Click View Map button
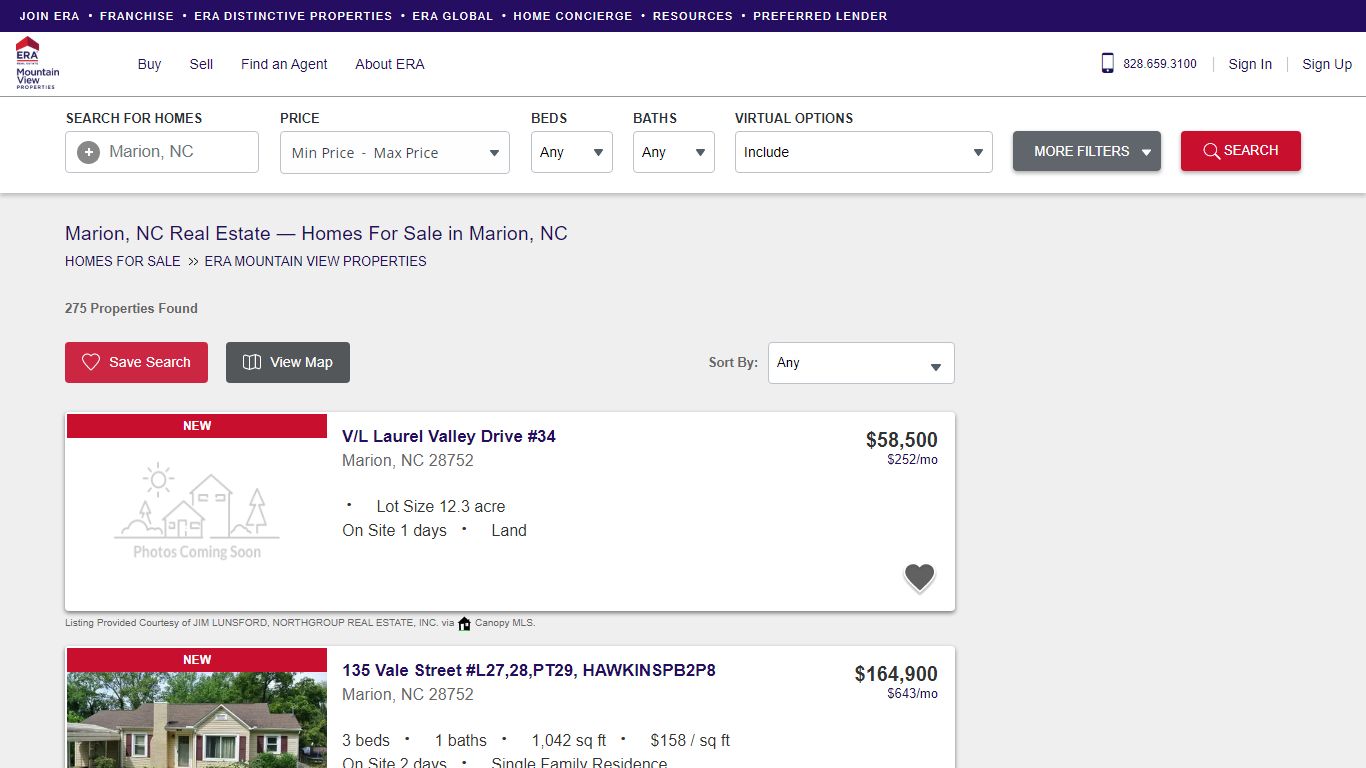Screen dimensions: 1366x768 tap(288, 362)
